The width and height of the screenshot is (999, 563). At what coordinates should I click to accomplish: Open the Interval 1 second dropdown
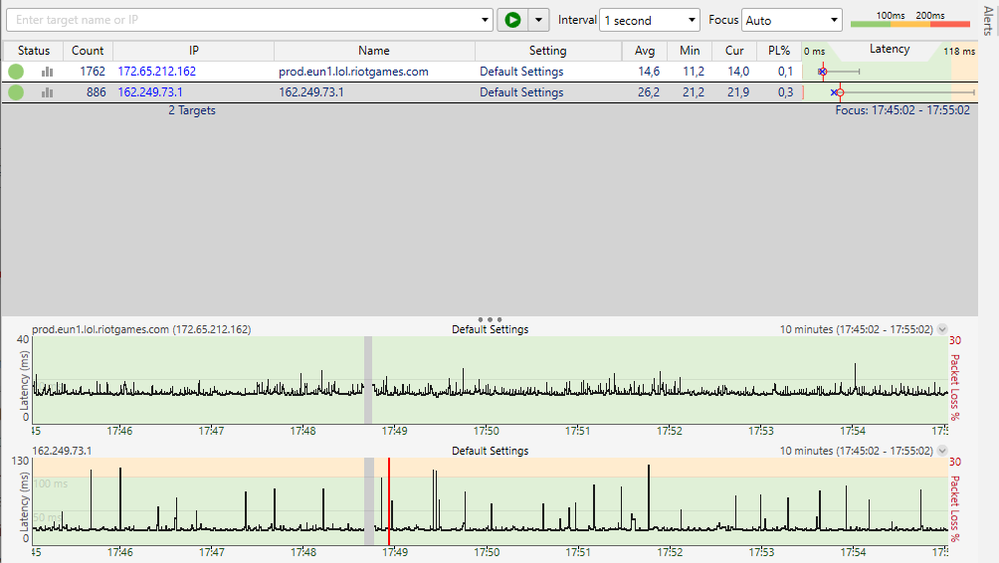(x=650, y=20)
